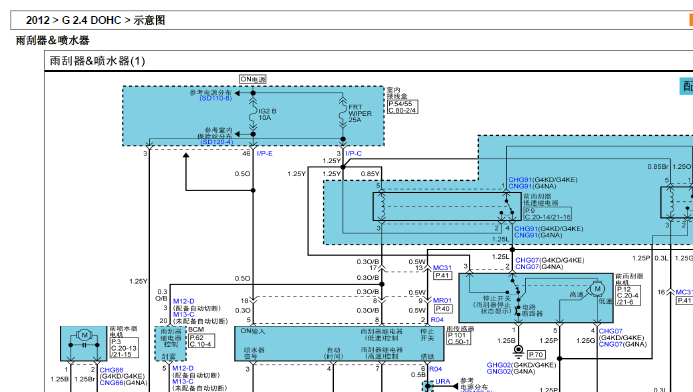This screenshot has width=693, height=392.
Task: Click the P.12 C.20-4/21-6 reference box
Action: (628, 296)
